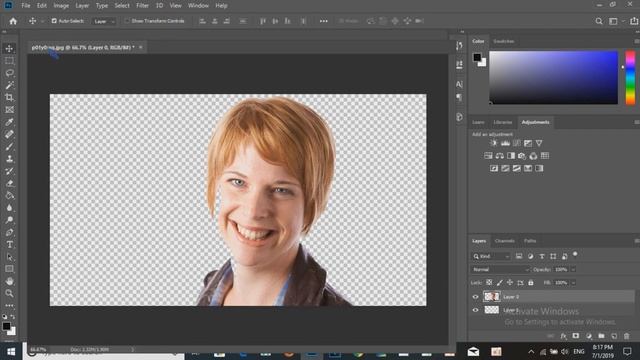Show hidden system tray icons chevron
The height and width of the screenshot is (360, 640).
(531, 351)
